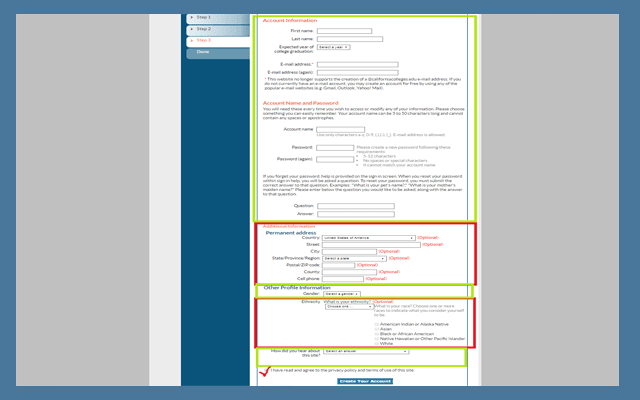Click the Other Profile Information heading
The height and width of the screenshot is (400, 640).
(x=297, y=288)
